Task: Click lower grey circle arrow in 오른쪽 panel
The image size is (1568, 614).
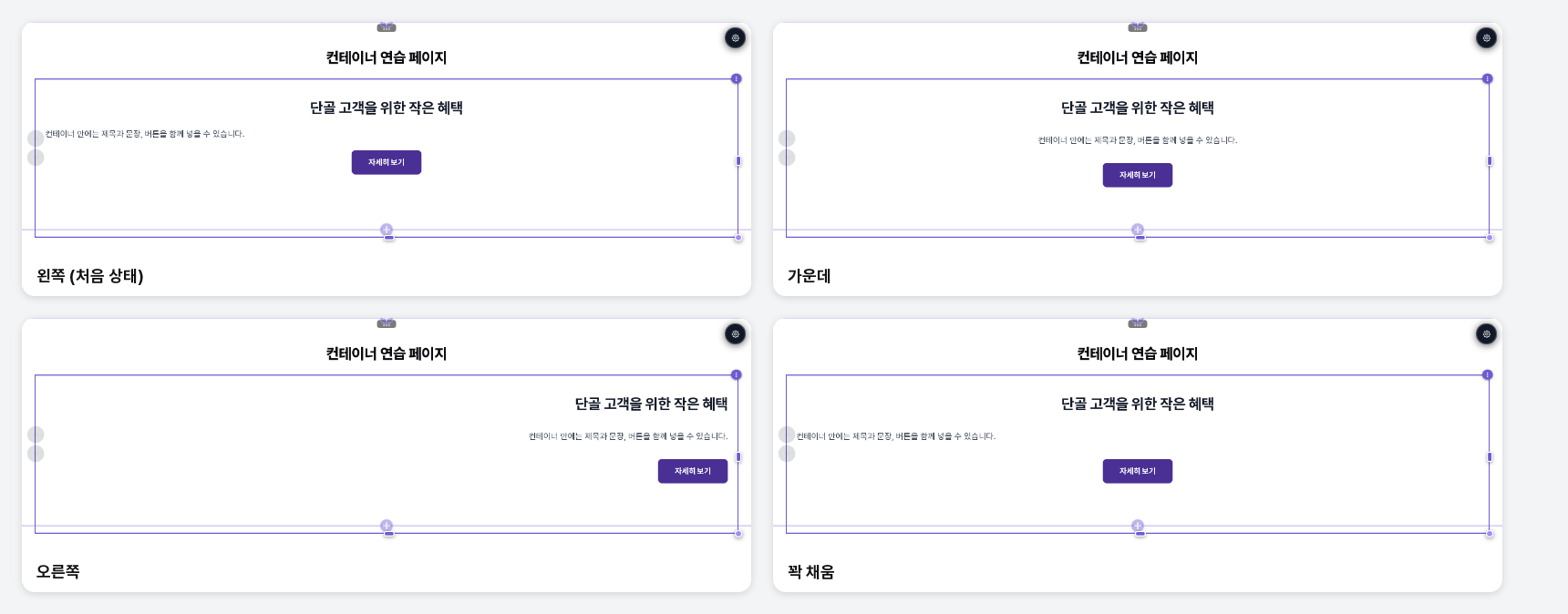Action: coord(36,454)
